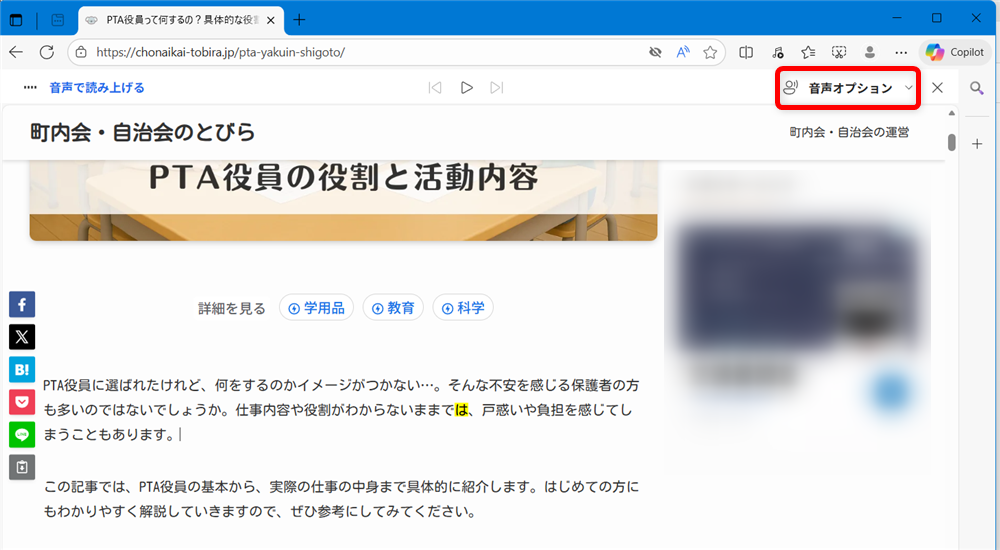
Task: Open Settings and more menu
Action: [x=901, y=52]
